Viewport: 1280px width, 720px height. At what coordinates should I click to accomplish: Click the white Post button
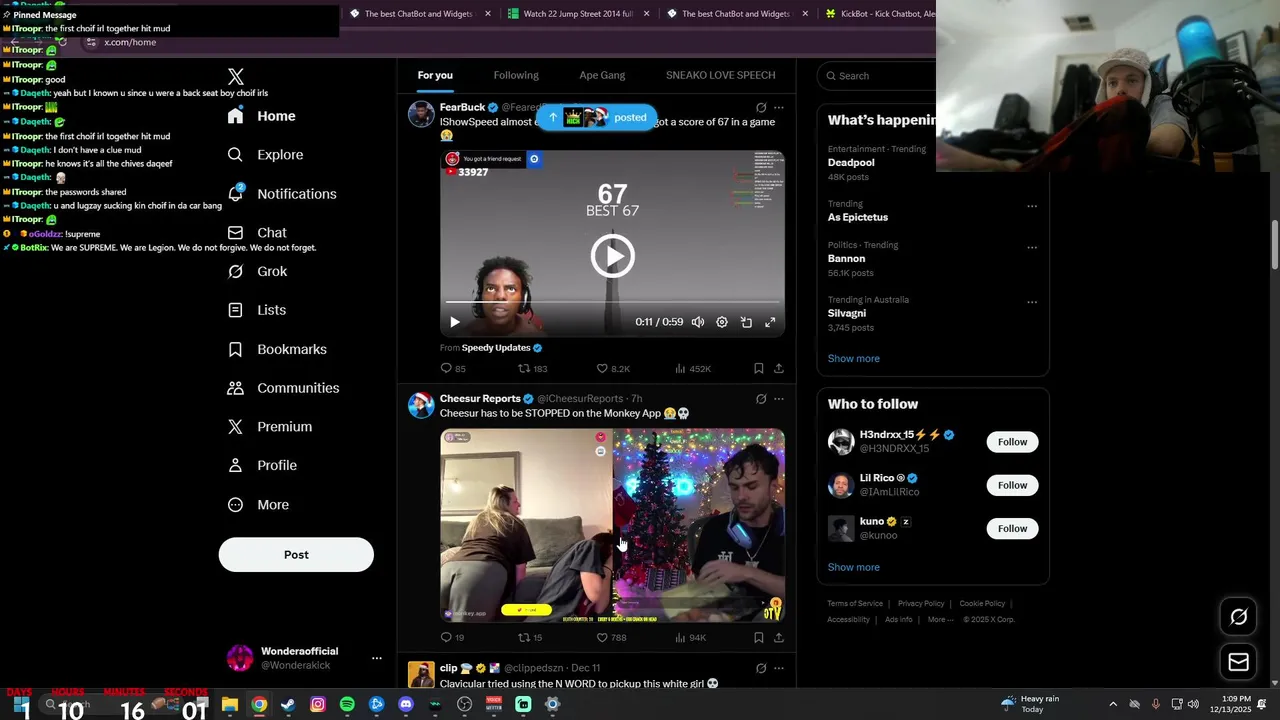(x=296, y=555)
